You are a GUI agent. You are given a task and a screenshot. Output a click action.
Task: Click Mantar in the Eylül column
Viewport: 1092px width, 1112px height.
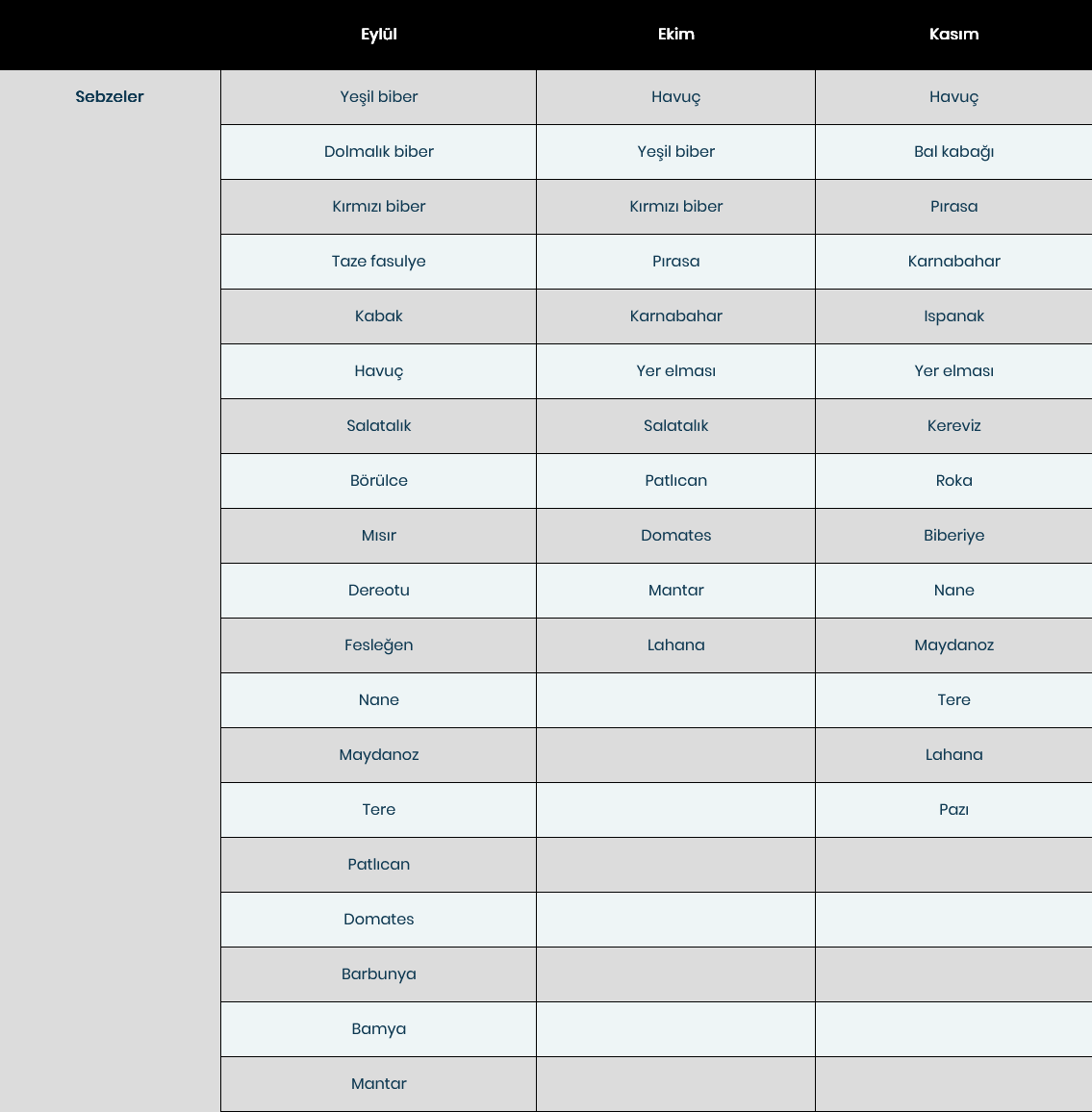[x=379, y=1084]
